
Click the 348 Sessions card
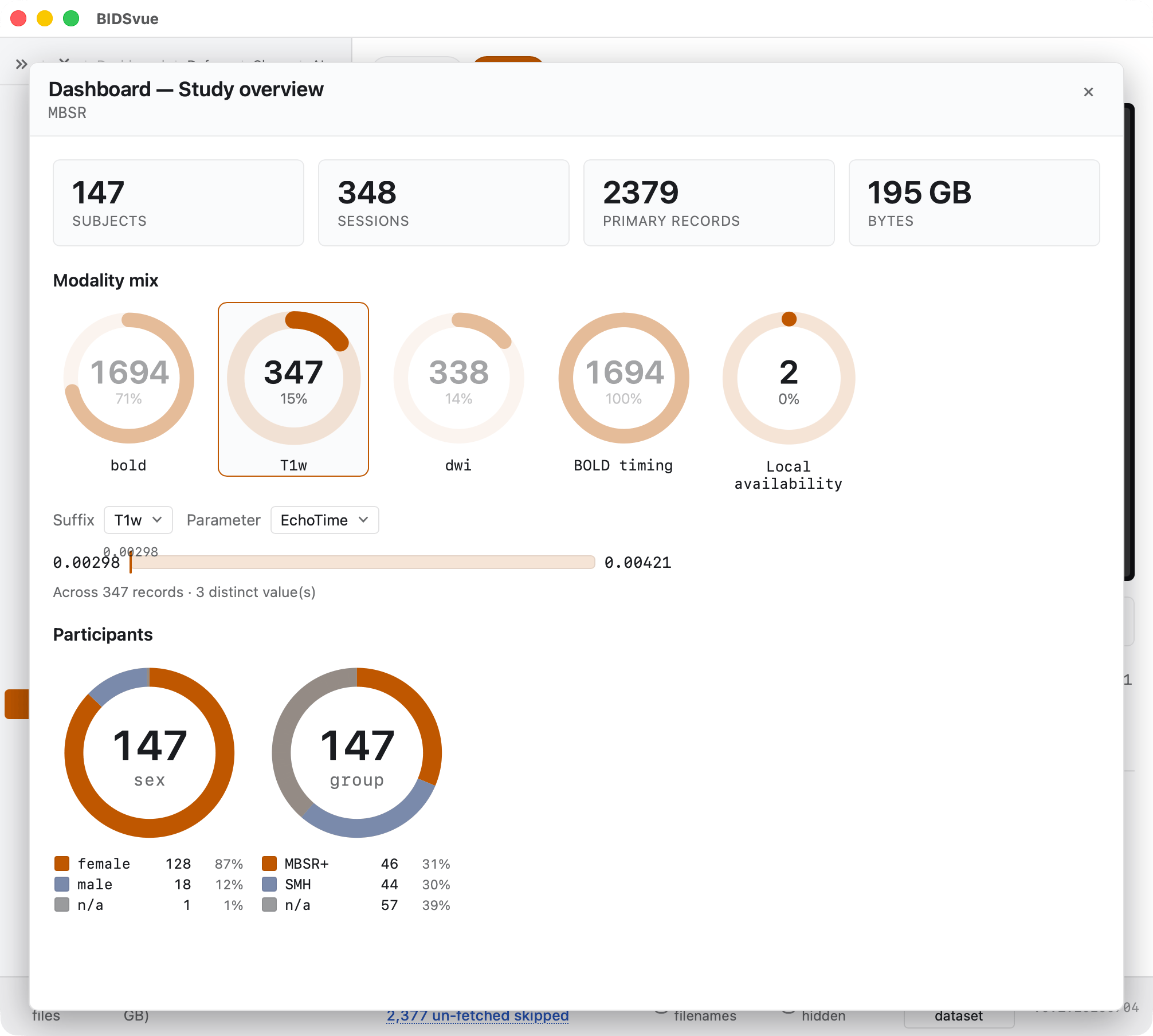pos(444,203)
